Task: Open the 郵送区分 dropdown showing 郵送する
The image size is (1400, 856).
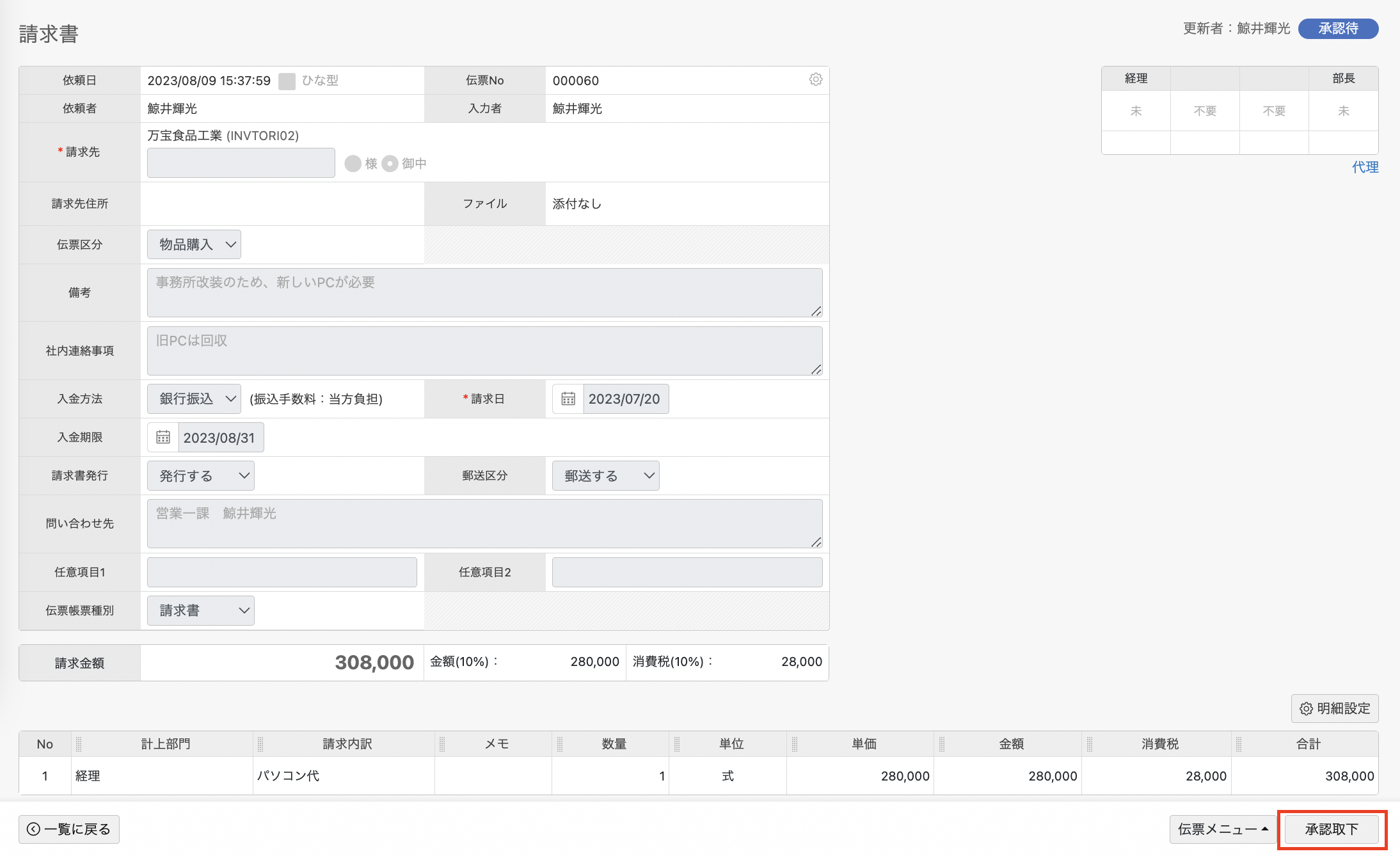Action: point(605,475)
